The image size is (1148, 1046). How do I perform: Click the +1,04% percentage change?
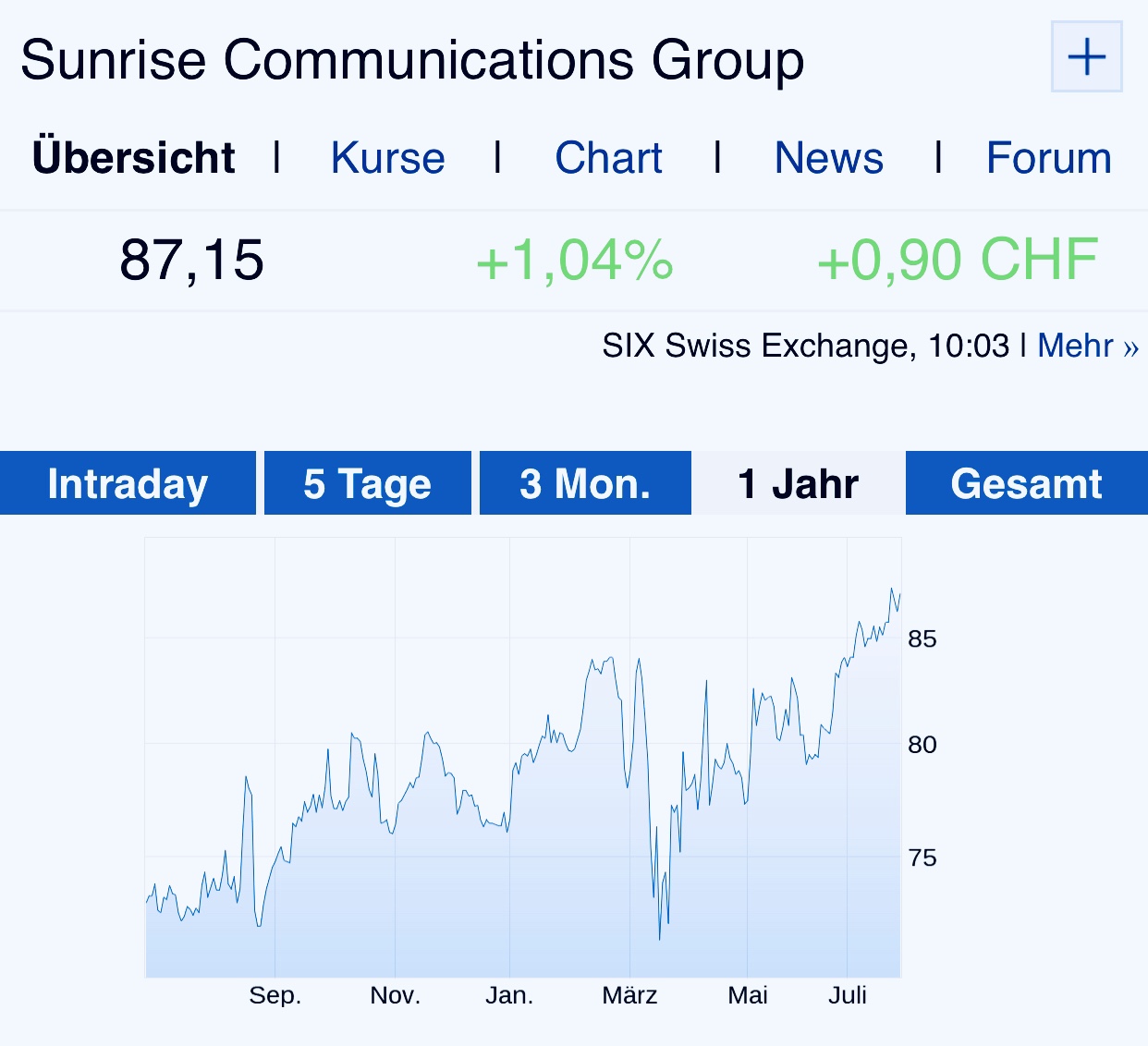574,260
